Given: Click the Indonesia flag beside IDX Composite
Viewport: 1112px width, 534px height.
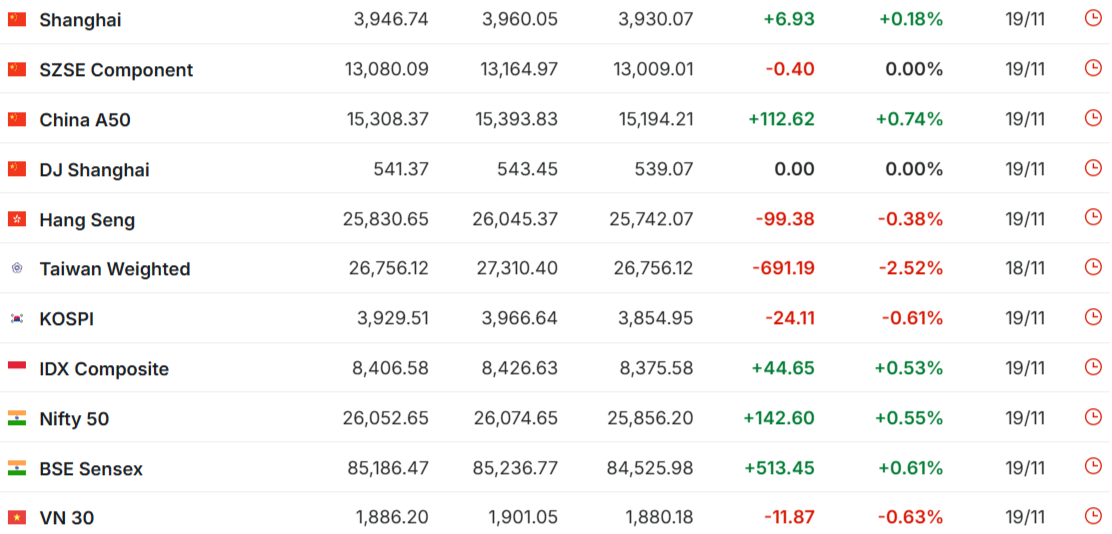Looking at the screenshot, I should pyautogui.click(x=17, y=368).
